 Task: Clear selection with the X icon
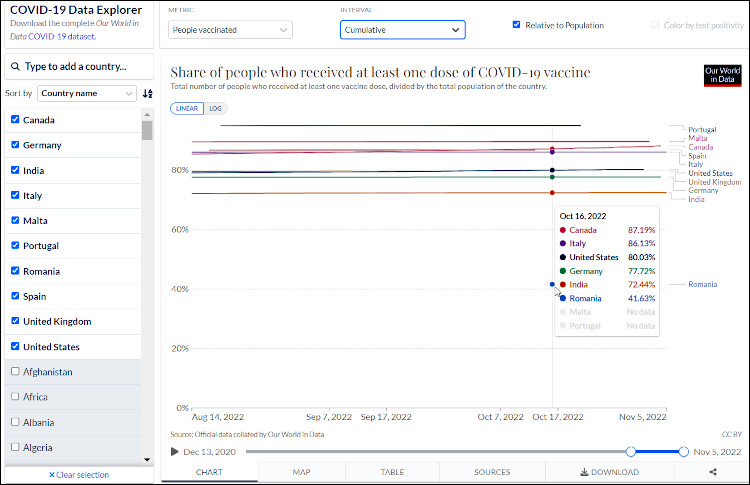[52, 475]
